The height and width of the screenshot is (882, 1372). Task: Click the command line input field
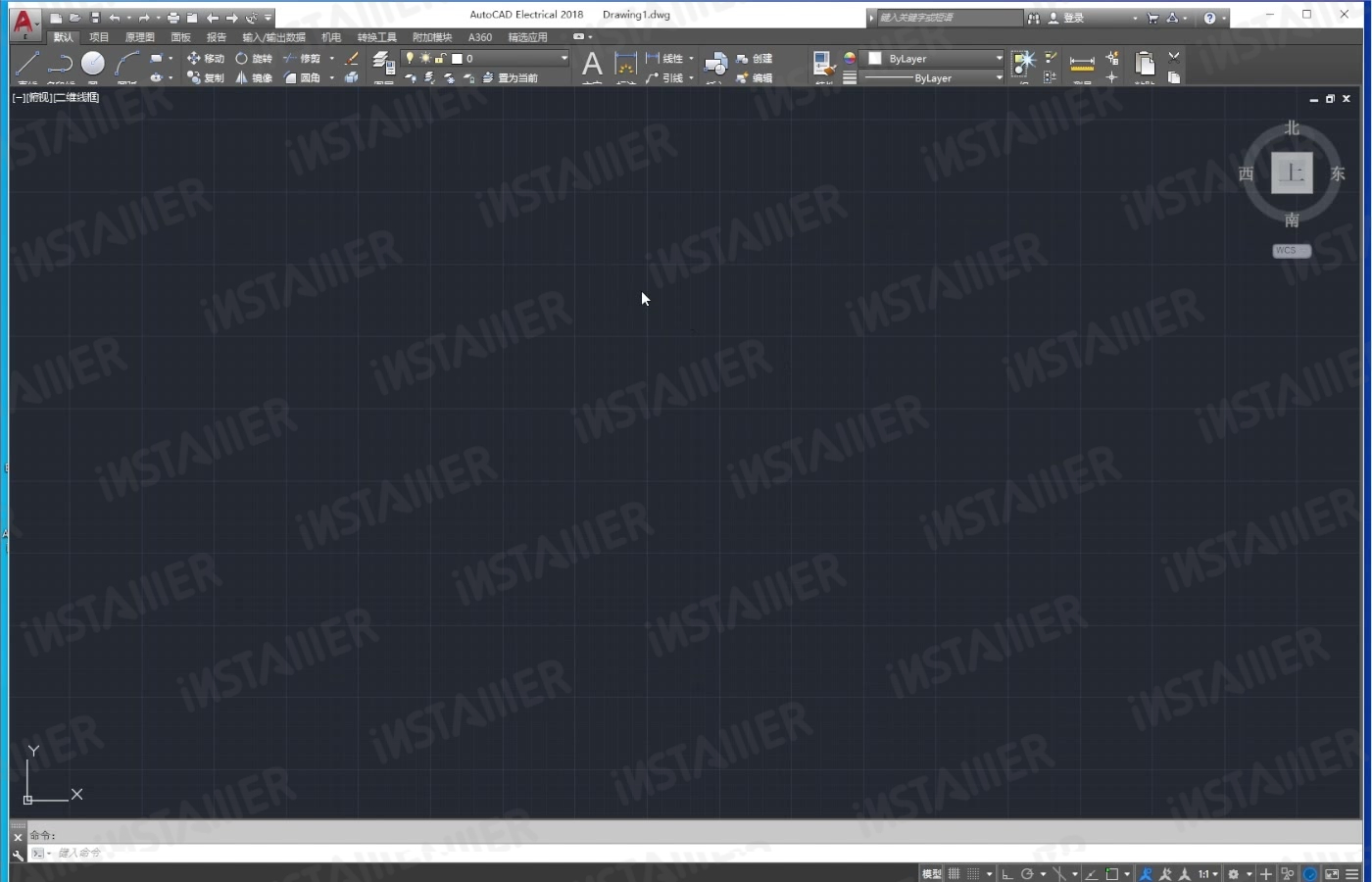686,853
